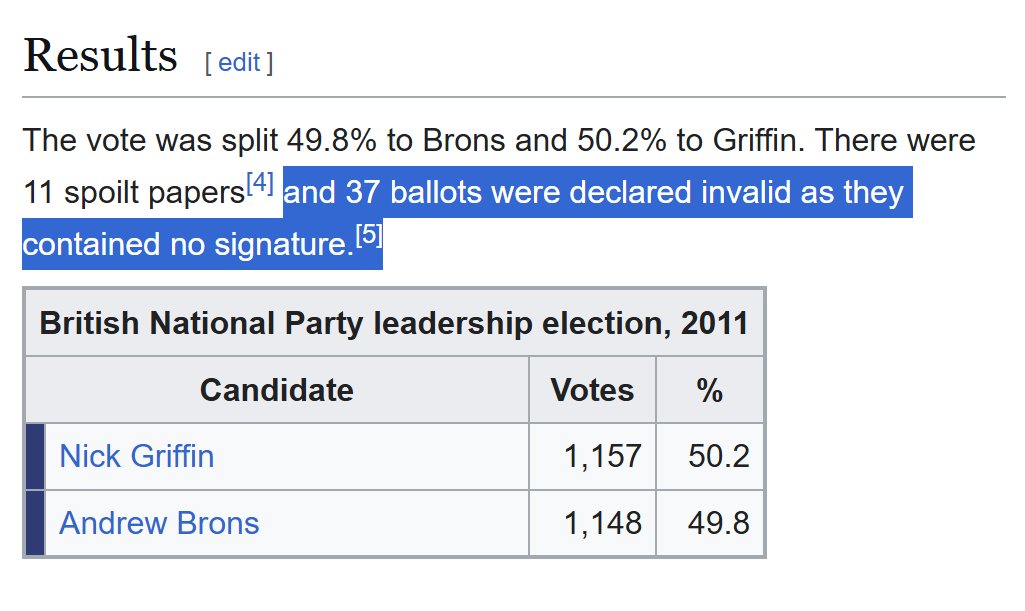
Task: Open the Andrew Brons link
Action: coord(159,523)
